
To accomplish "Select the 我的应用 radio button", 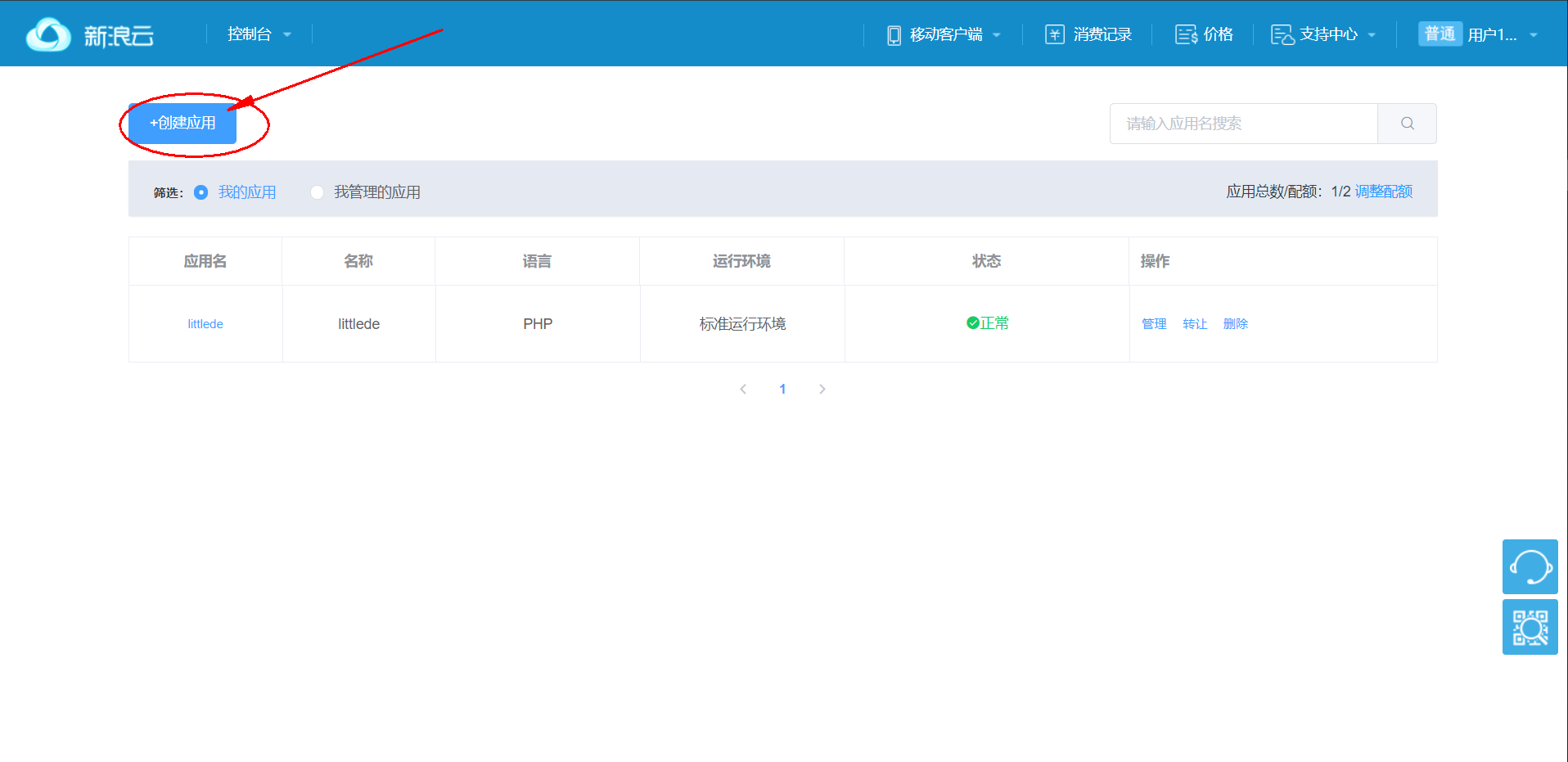I will (x=201, y=192).
